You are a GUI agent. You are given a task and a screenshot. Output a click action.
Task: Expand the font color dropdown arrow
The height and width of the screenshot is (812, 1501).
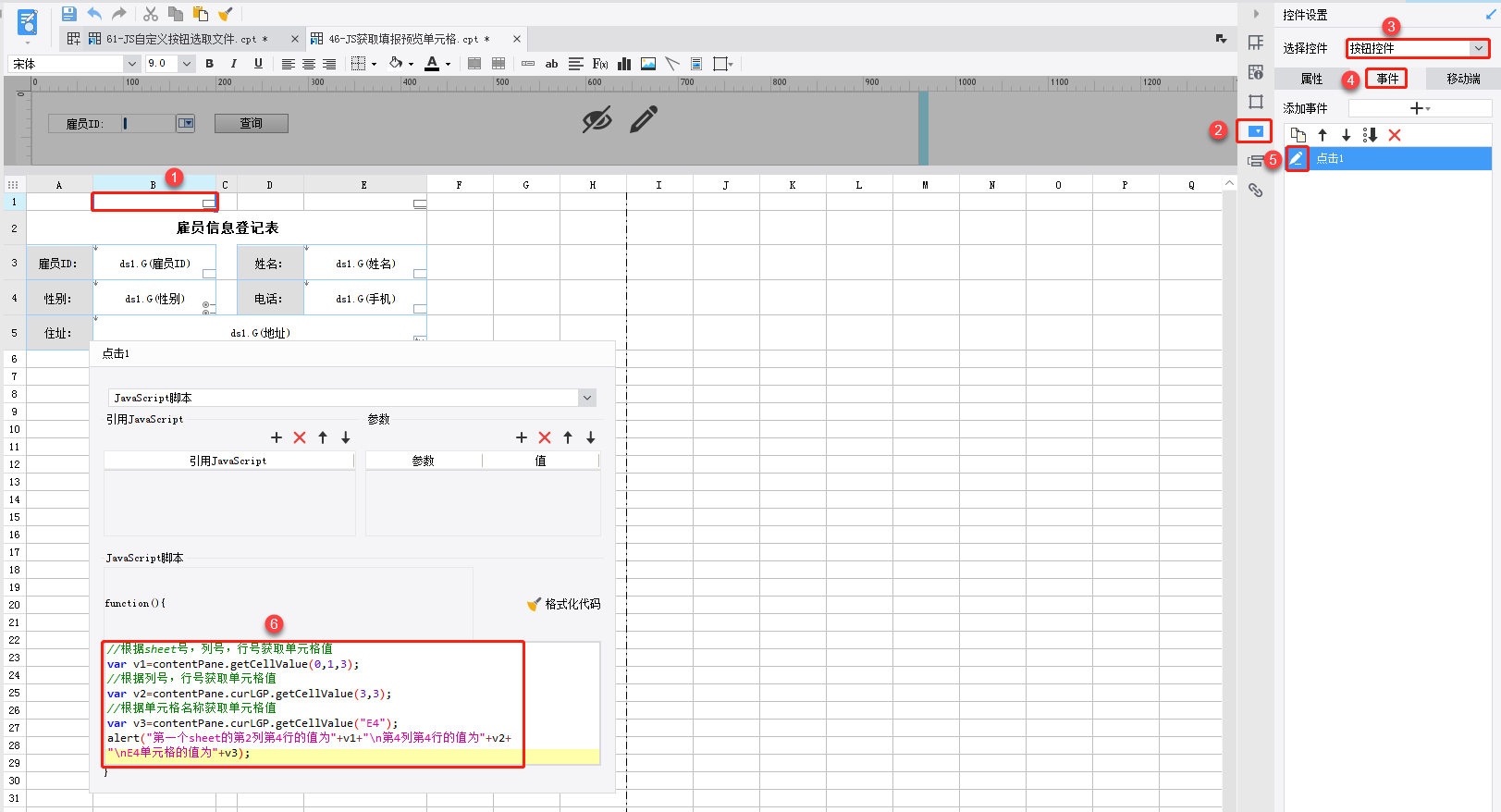(448, 64)
